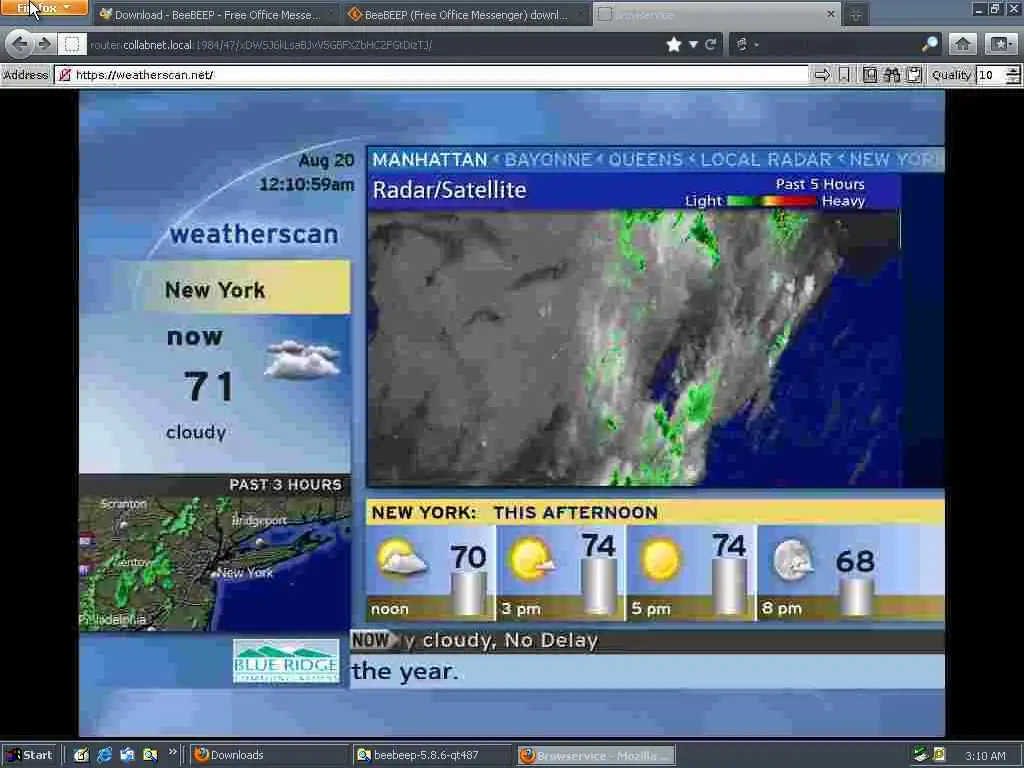
Task: Click the 5 pm forecast sunny icon
Action: 660,560
